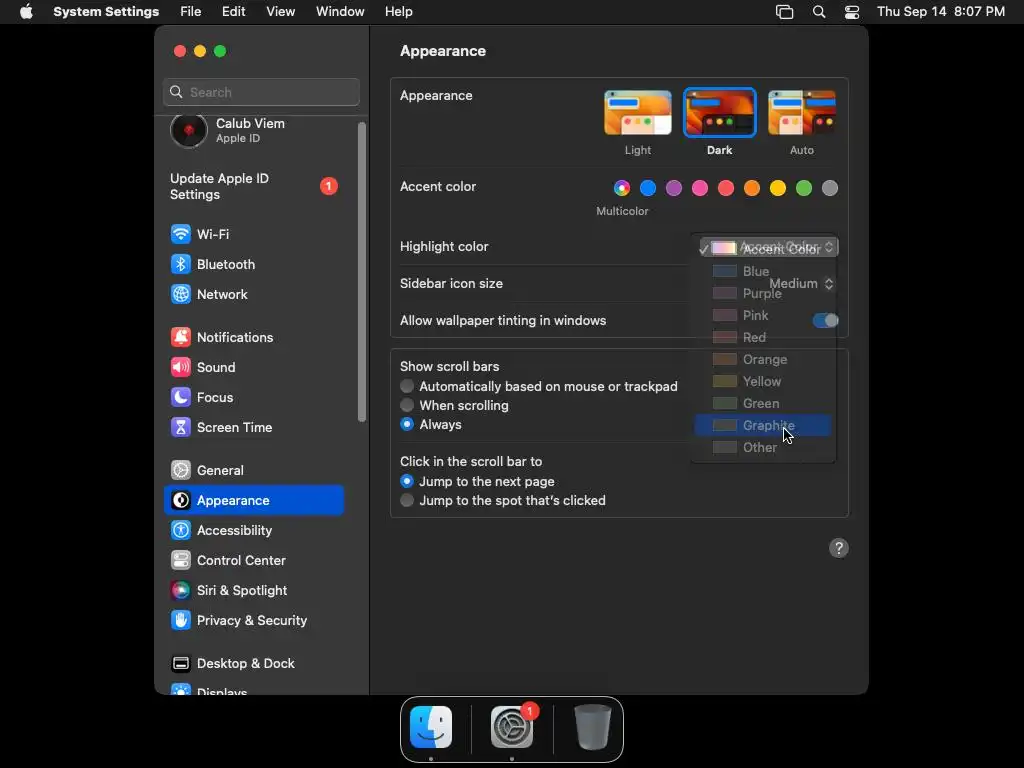Select pink accent color swatch
1024x768 pixels.
point(700,188)
